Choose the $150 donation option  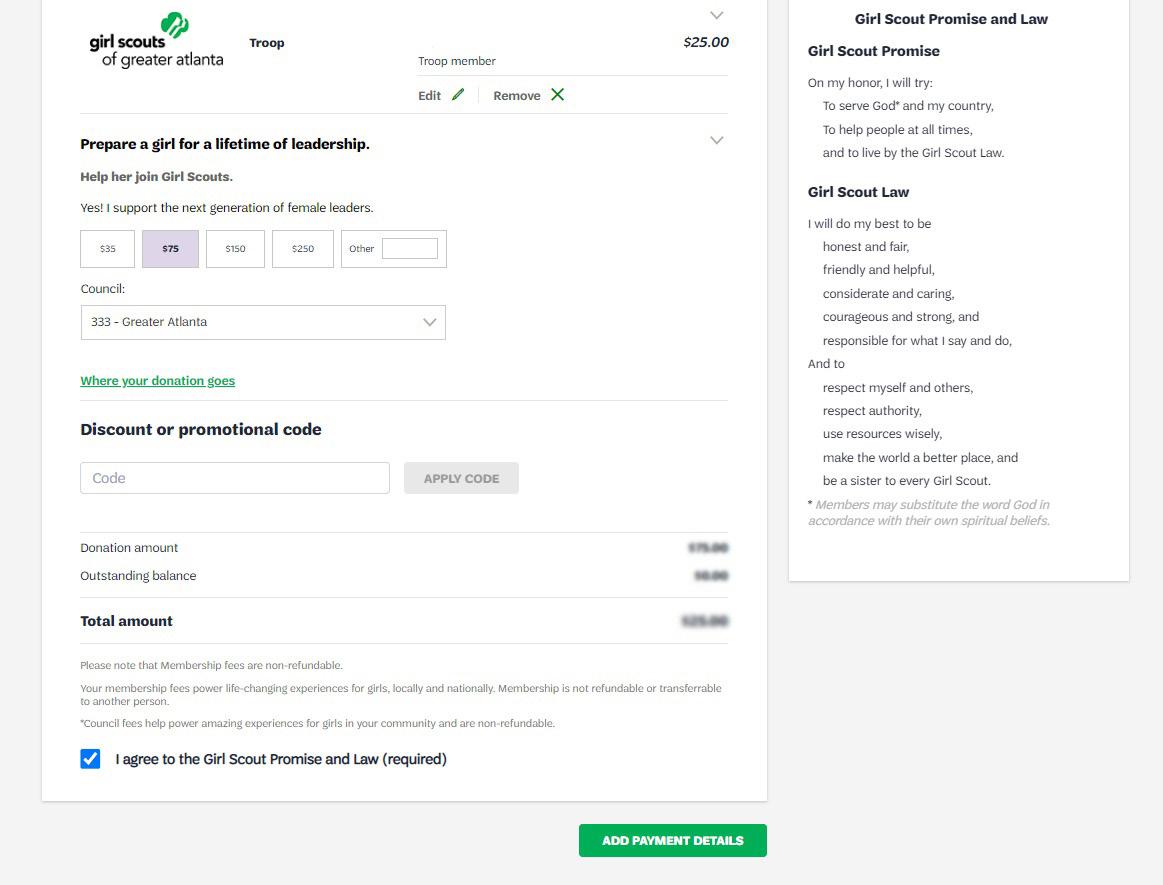pos(235,249)
